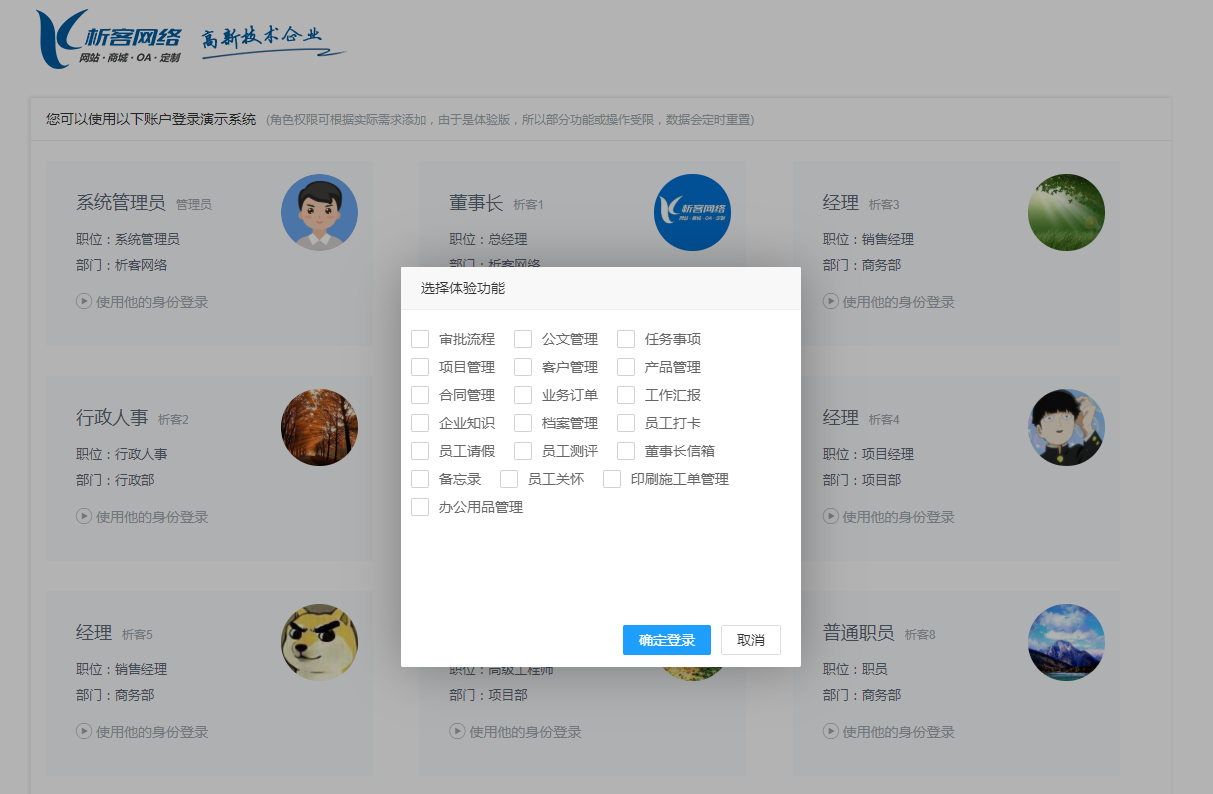Viewport: 1213px width, 794px height.
Task: Click the play icon in 析客3 经理 card
Action: click(x=831, y=301)
